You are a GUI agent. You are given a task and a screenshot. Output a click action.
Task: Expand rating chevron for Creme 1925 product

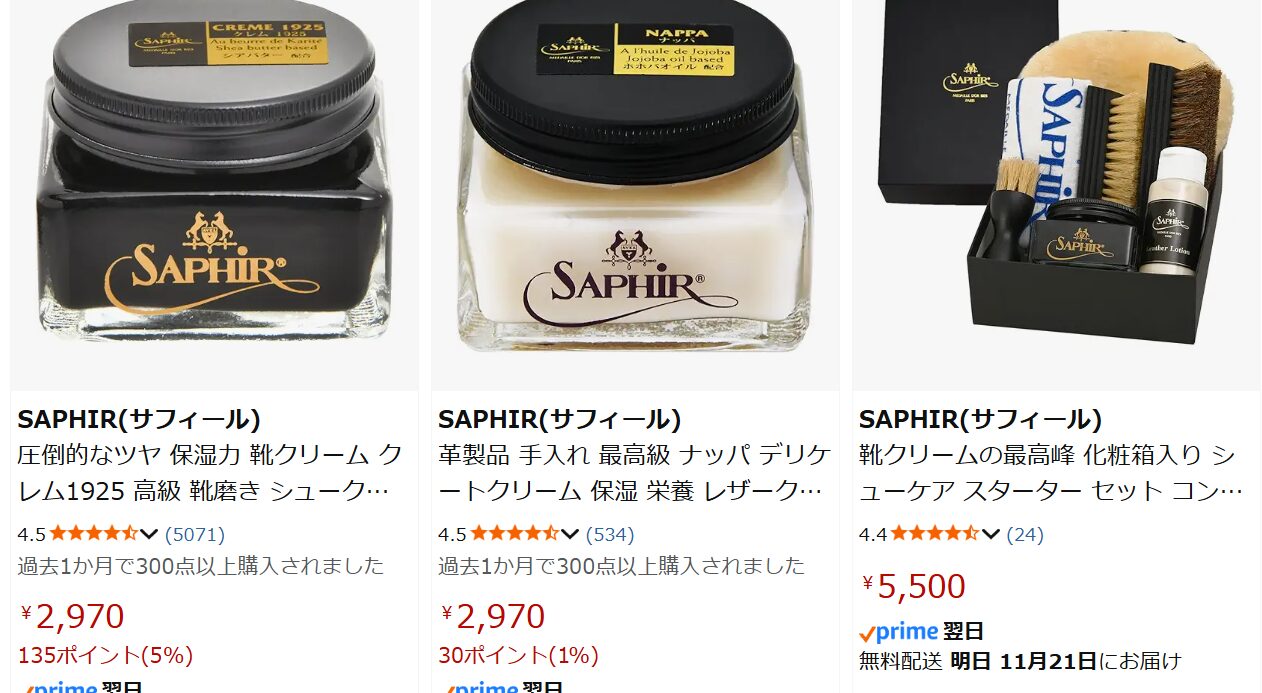click(x=149, y=534)
